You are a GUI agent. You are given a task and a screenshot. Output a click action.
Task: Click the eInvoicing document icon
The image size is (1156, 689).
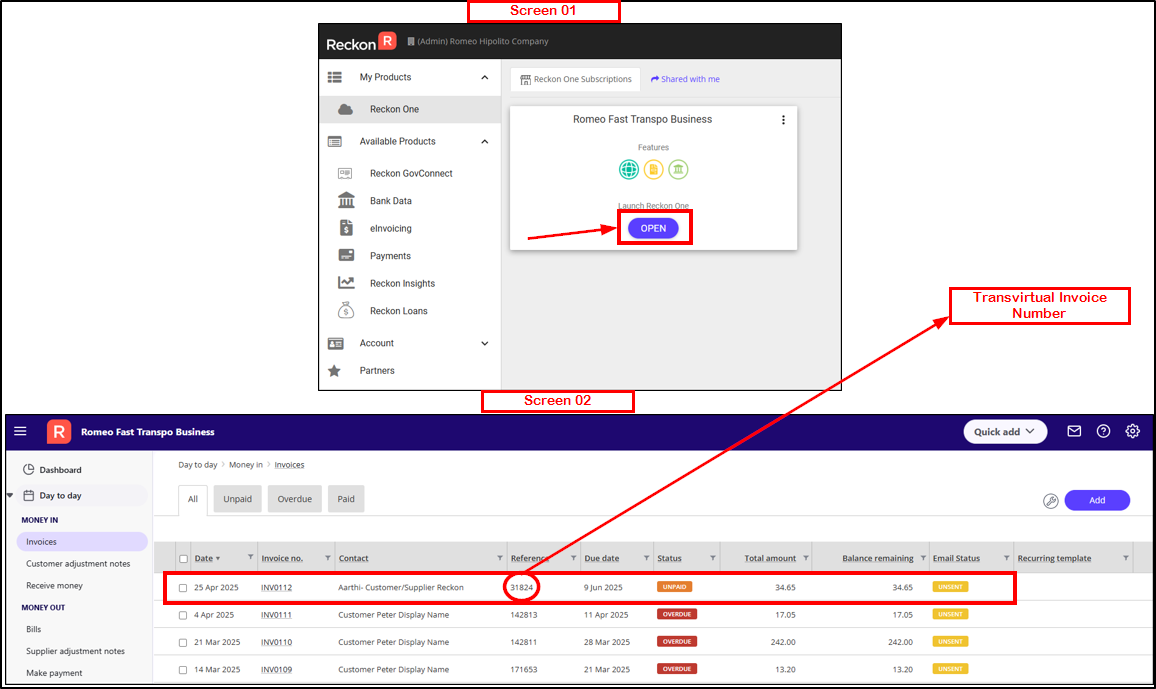pyautogui.click(x=346, y=228)
